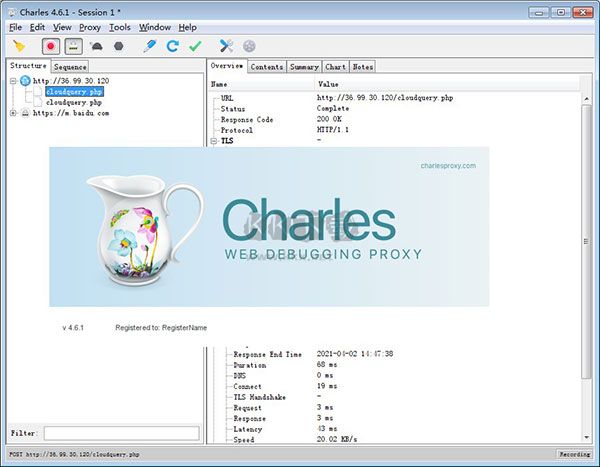The width and height of the screenshot is (600, 467).
Task: Open the Window menu
Action: pos(155,28)
